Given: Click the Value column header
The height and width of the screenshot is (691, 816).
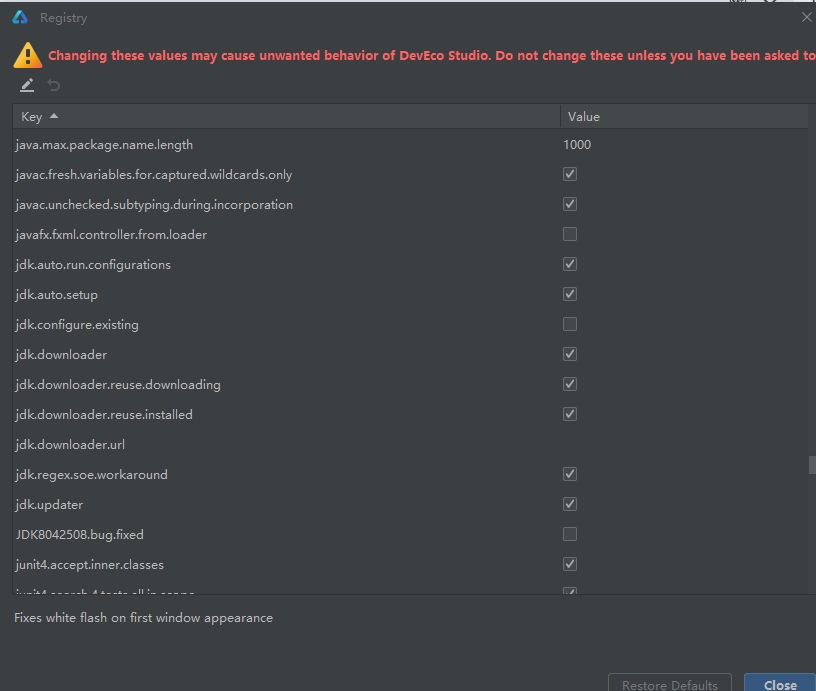Looking at the screenshot, I should coord(683,117).
